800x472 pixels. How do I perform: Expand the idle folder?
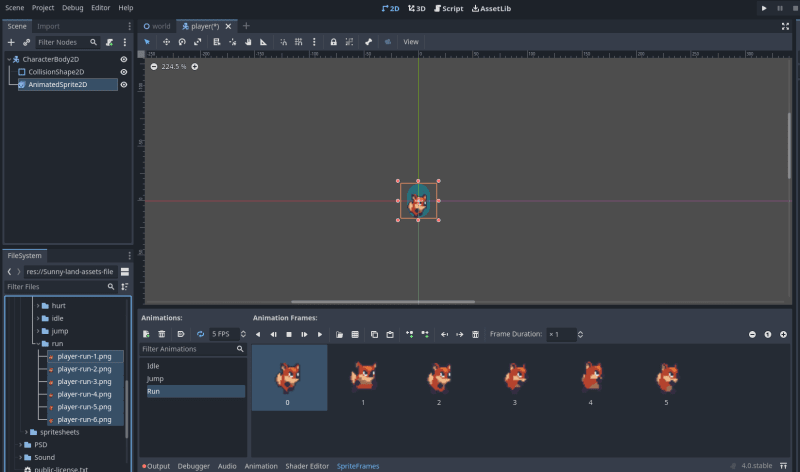pos(38,318)
